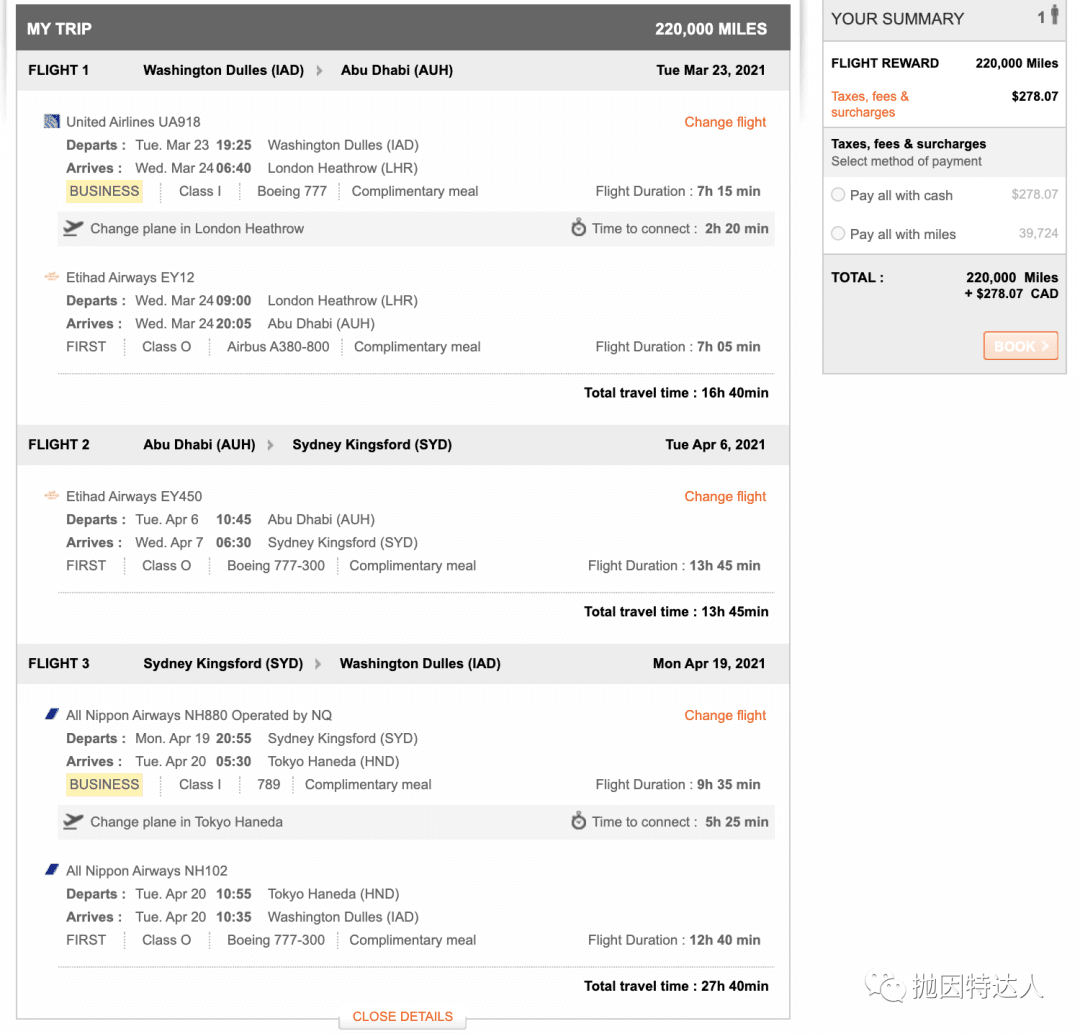Screen dimensions: 1080x1034
Task: Click the ANA logo next to NH102
Action: [x=52, y=870]
